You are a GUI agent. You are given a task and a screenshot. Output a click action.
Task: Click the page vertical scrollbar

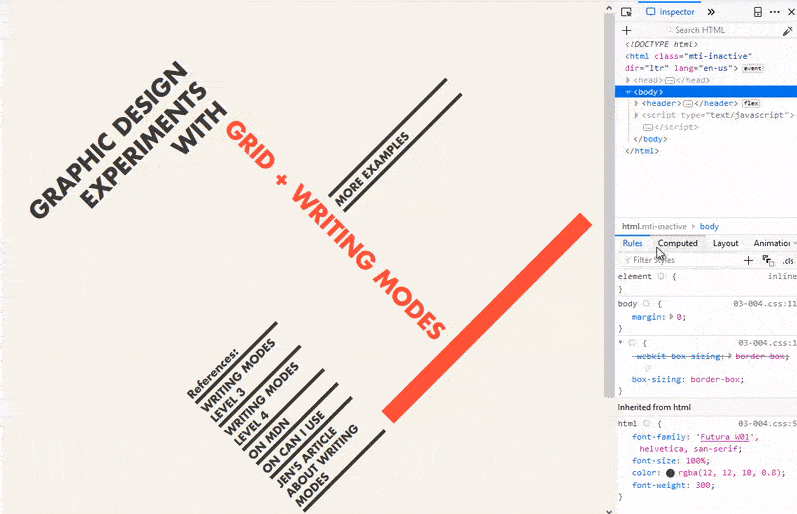(x=609, y=203)
